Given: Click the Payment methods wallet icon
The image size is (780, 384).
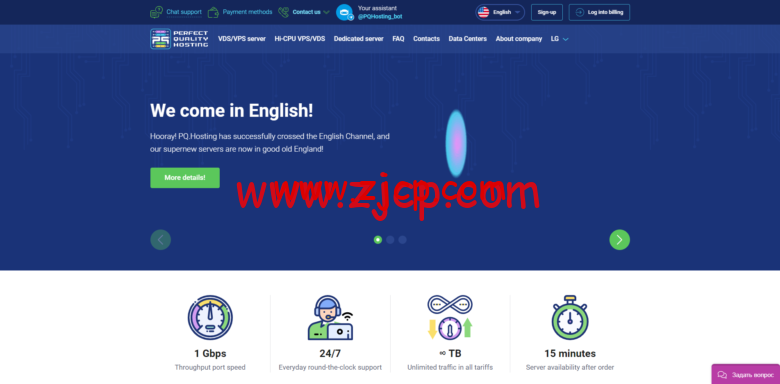Looking at the screenshot, I should click(213, 12).
